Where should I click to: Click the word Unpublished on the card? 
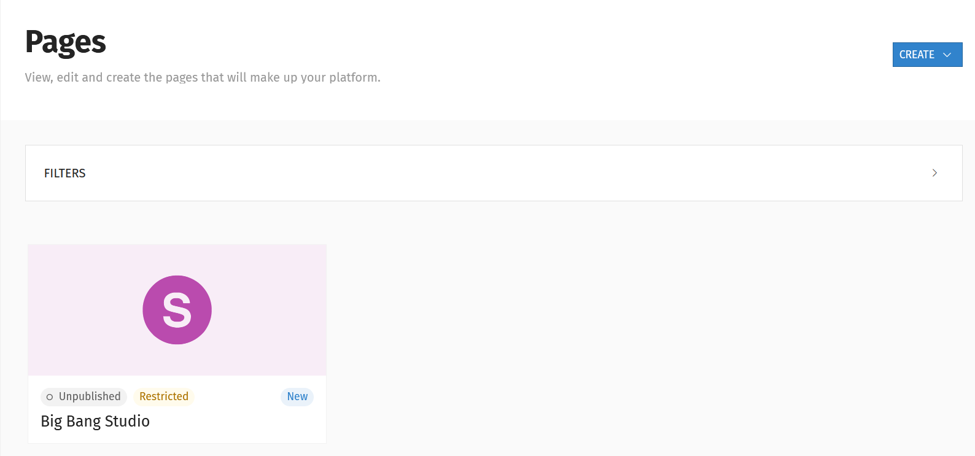coord(90,397)
